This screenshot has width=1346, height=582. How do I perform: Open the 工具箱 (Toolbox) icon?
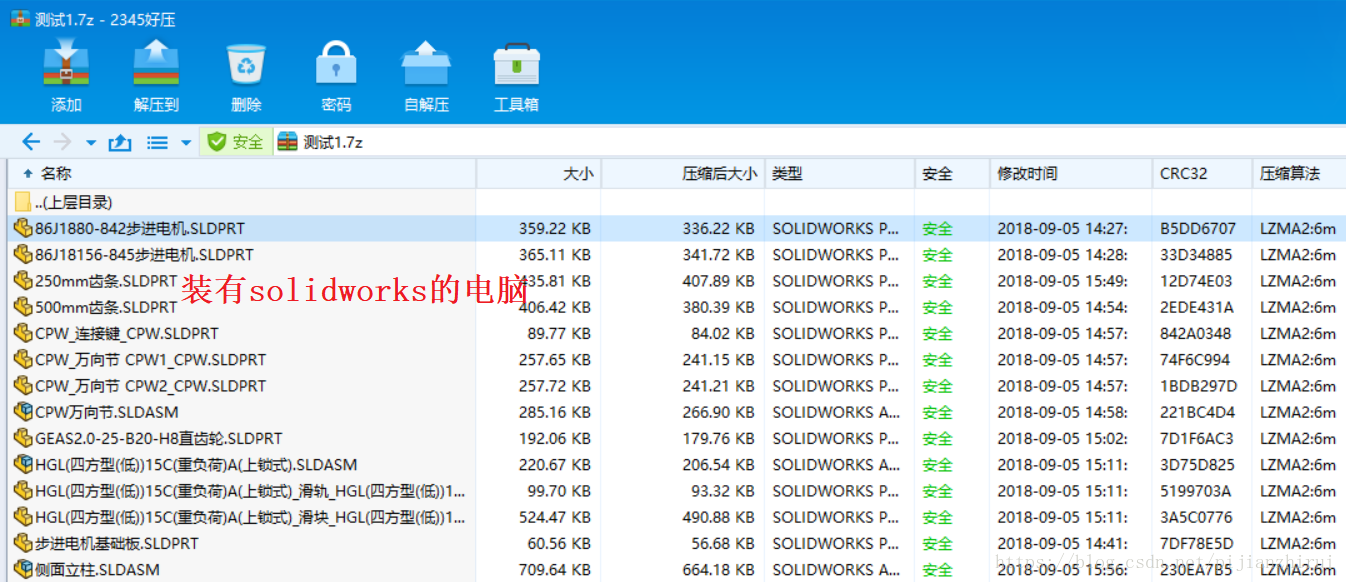(x=516, y=64)
